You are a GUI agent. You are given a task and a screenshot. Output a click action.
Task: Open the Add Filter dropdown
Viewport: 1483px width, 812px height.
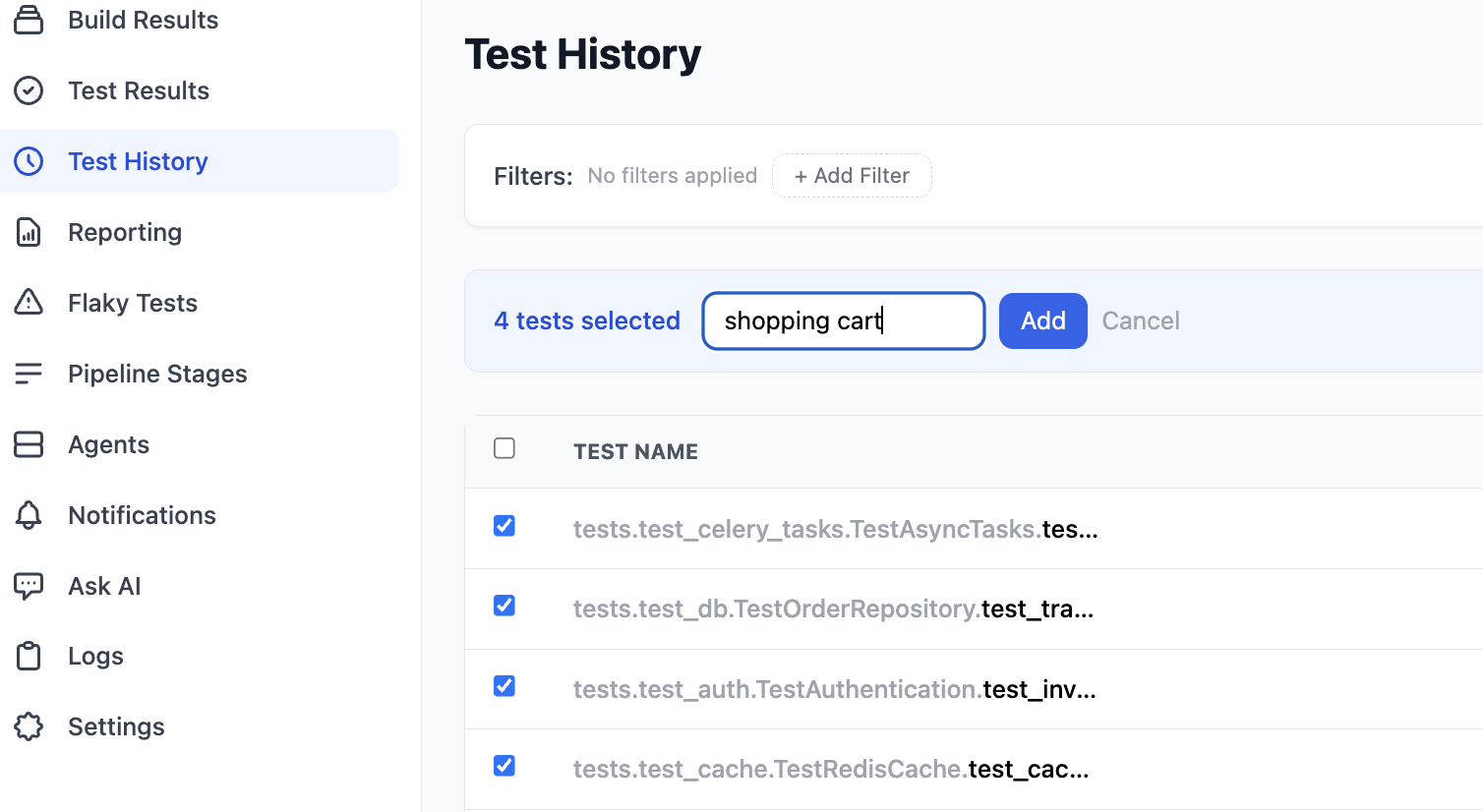(852, 176)
